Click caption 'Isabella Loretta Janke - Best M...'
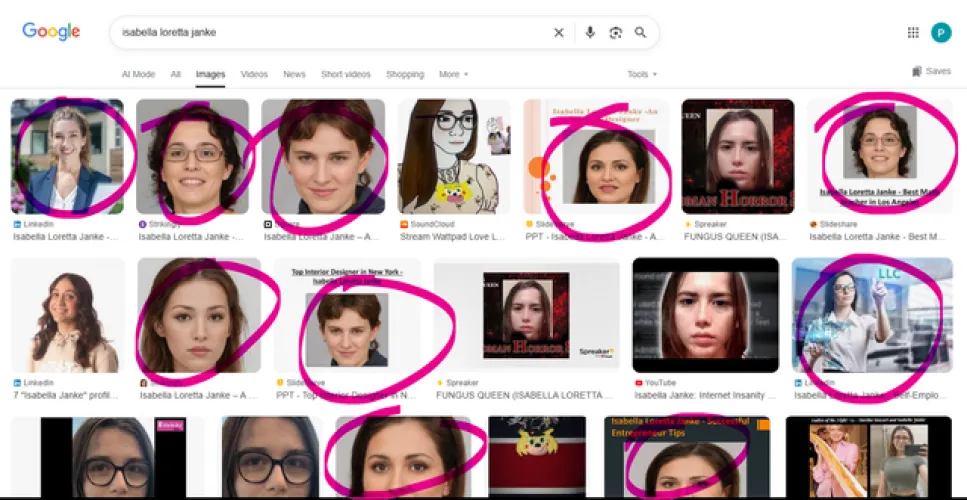The width and height of the screenshot is (967, 500). coord(875,237)
